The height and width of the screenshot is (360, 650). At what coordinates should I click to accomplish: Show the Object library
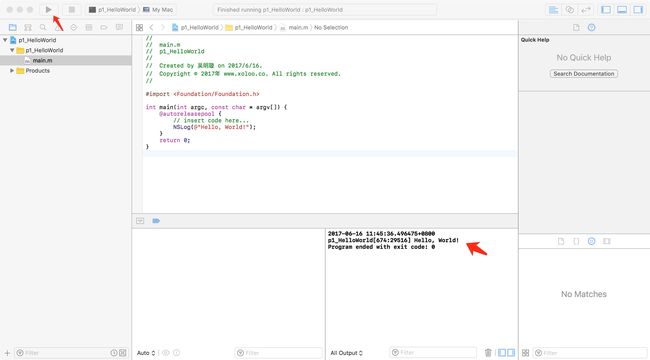click(x=592, y=241)
